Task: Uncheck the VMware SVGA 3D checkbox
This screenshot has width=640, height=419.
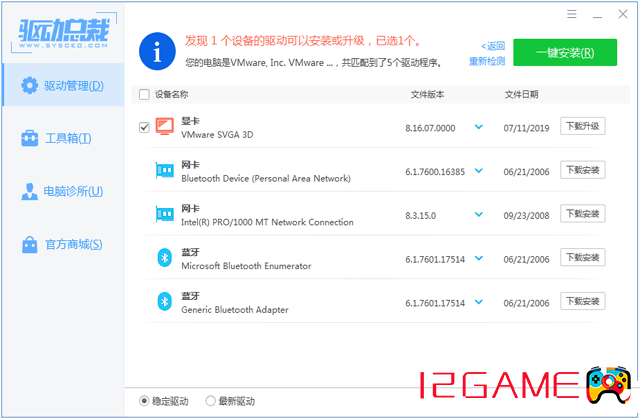Action: pos(144,127)
